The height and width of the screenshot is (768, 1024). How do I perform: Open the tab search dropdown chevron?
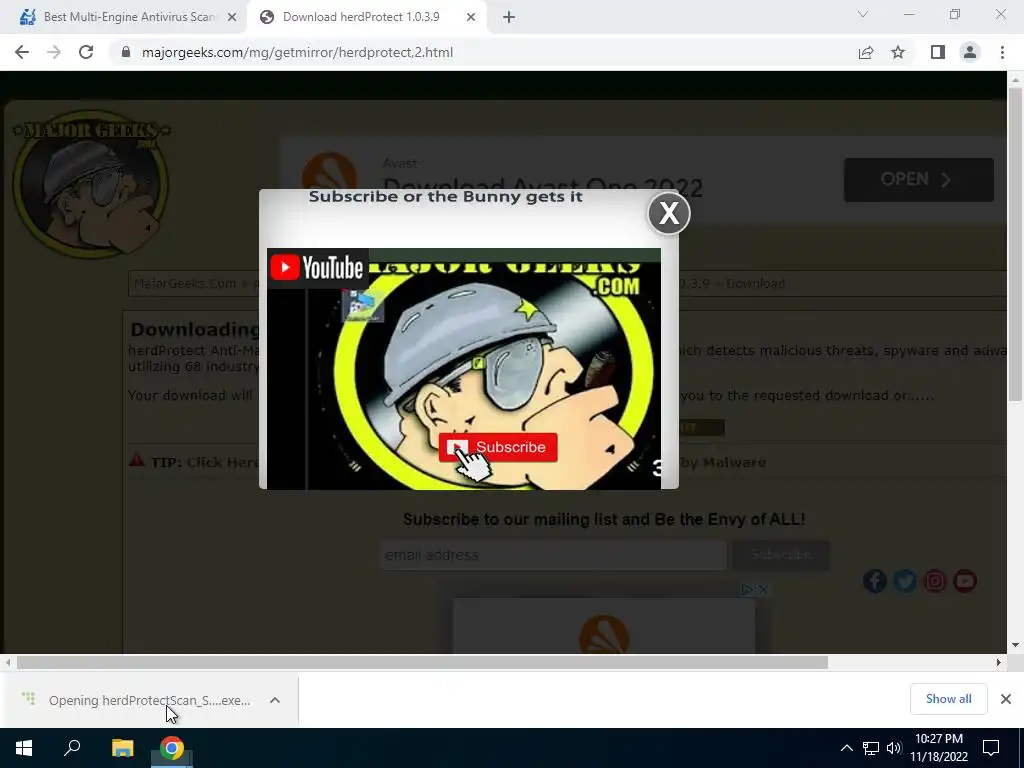coord(863,14)
